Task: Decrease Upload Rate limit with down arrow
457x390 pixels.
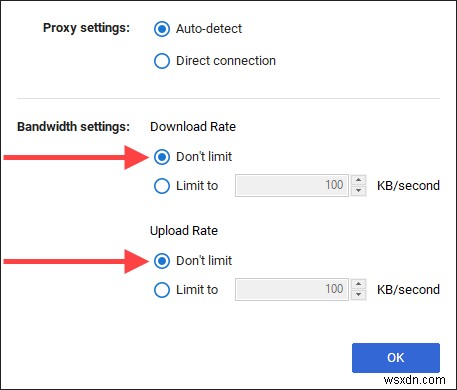Action: (358, 295)
